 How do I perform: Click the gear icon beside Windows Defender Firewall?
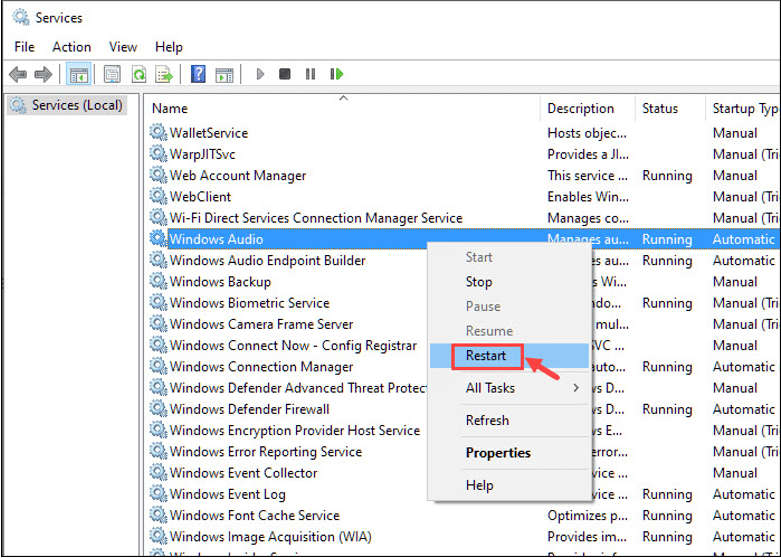coord(158,409)
